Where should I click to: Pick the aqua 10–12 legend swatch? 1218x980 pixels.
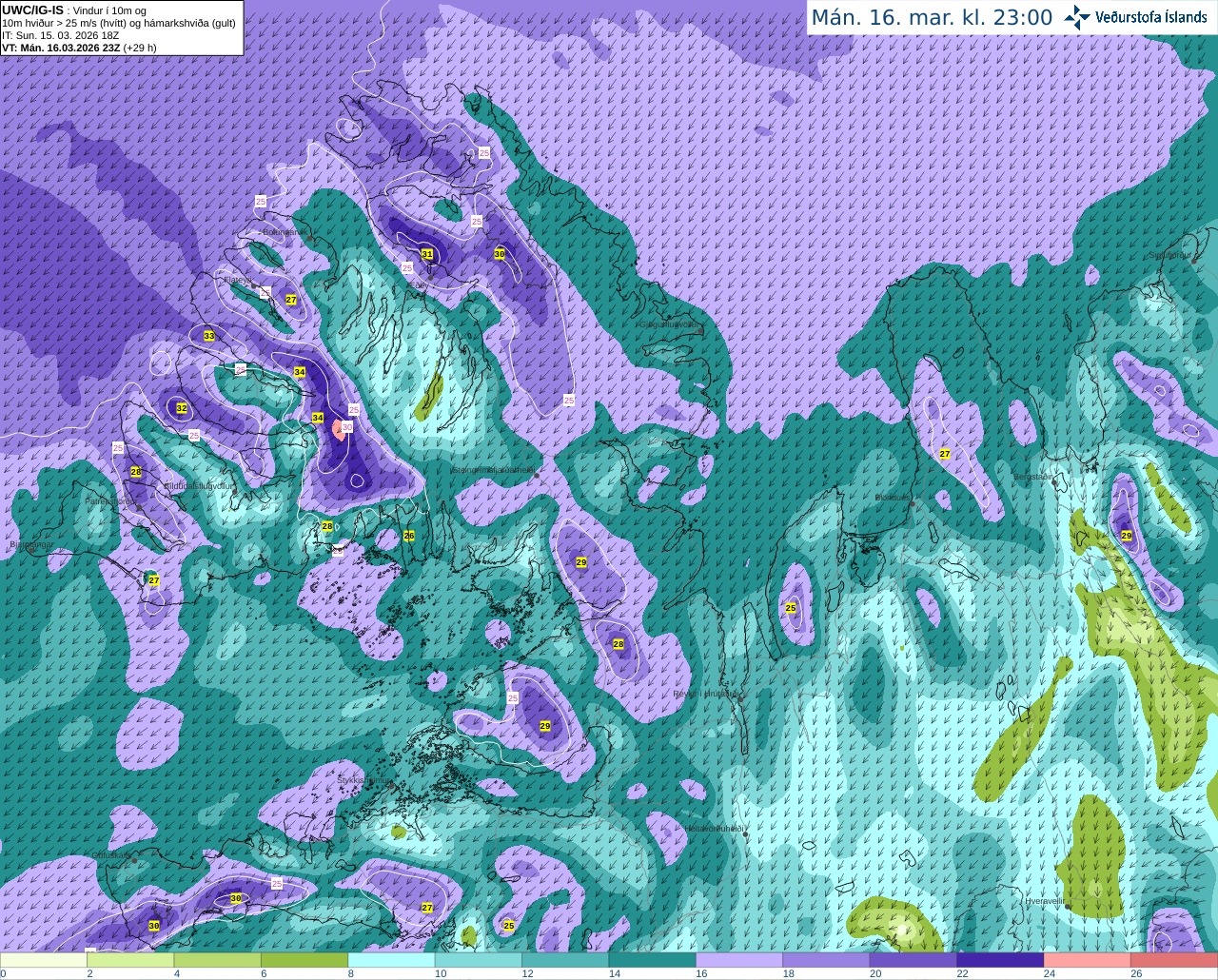[x=478, y=960]
